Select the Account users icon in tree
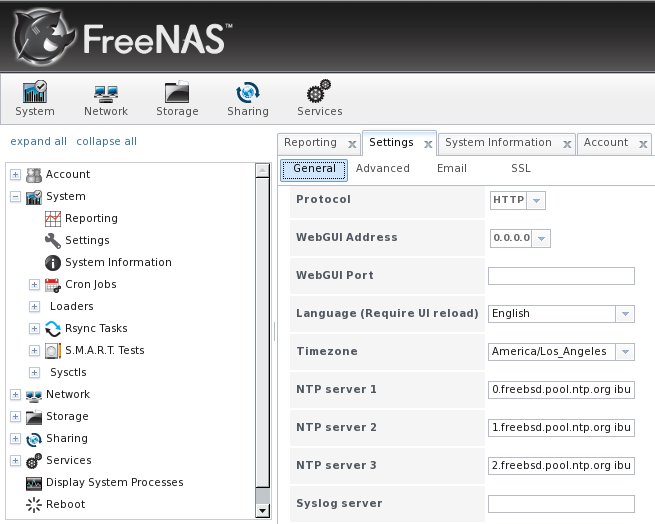 point(34,175)
